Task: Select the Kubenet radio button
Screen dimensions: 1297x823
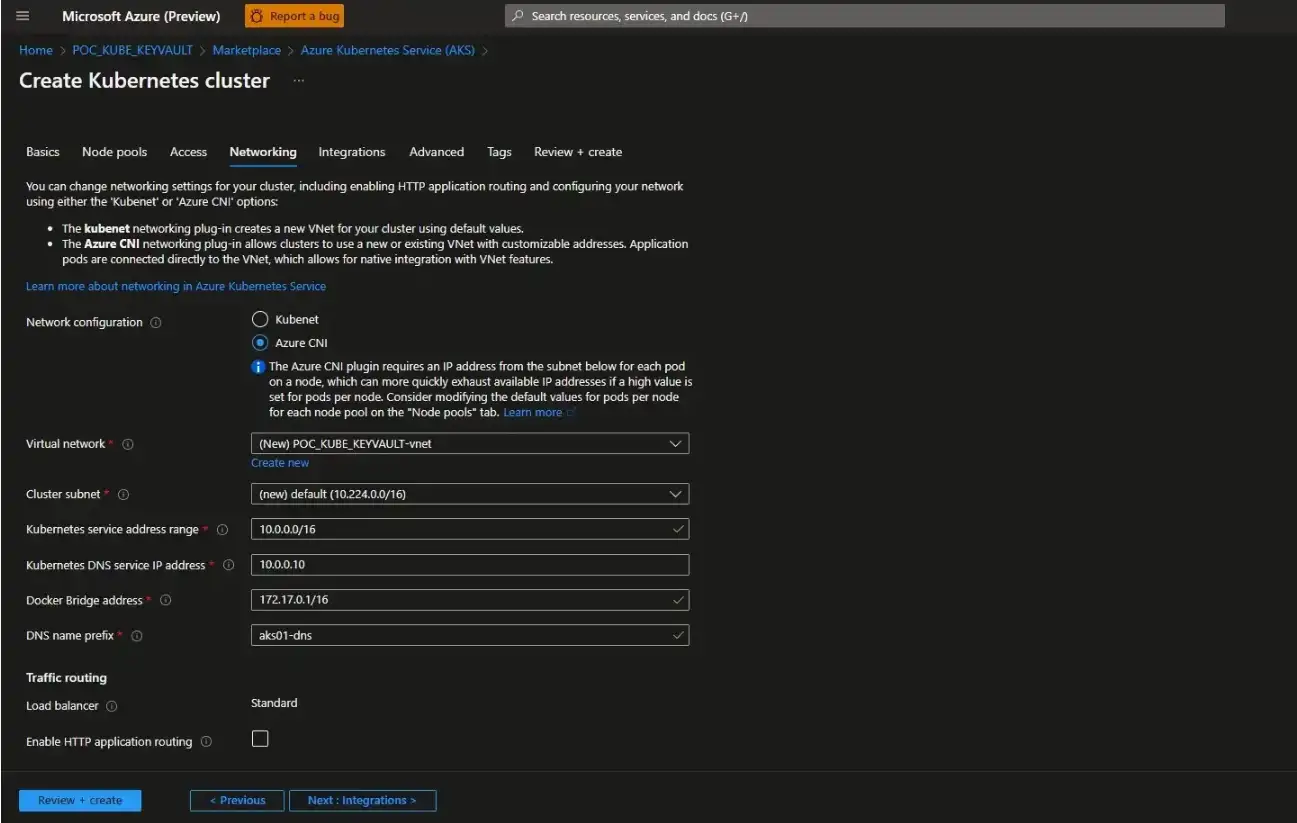Action: pos(260,319)
